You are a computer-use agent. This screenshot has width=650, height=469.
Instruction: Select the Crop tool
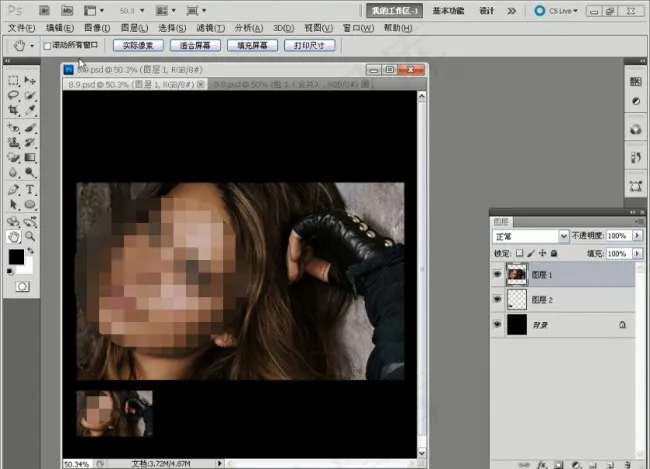(x=13, y=110)
